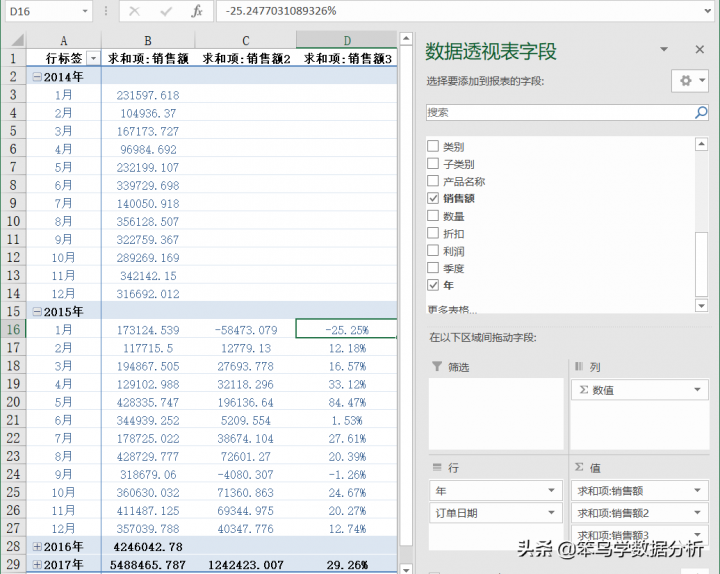Click the field list scrollbar thumb
The image size is (720, 574).
click(x=701, y=264)
